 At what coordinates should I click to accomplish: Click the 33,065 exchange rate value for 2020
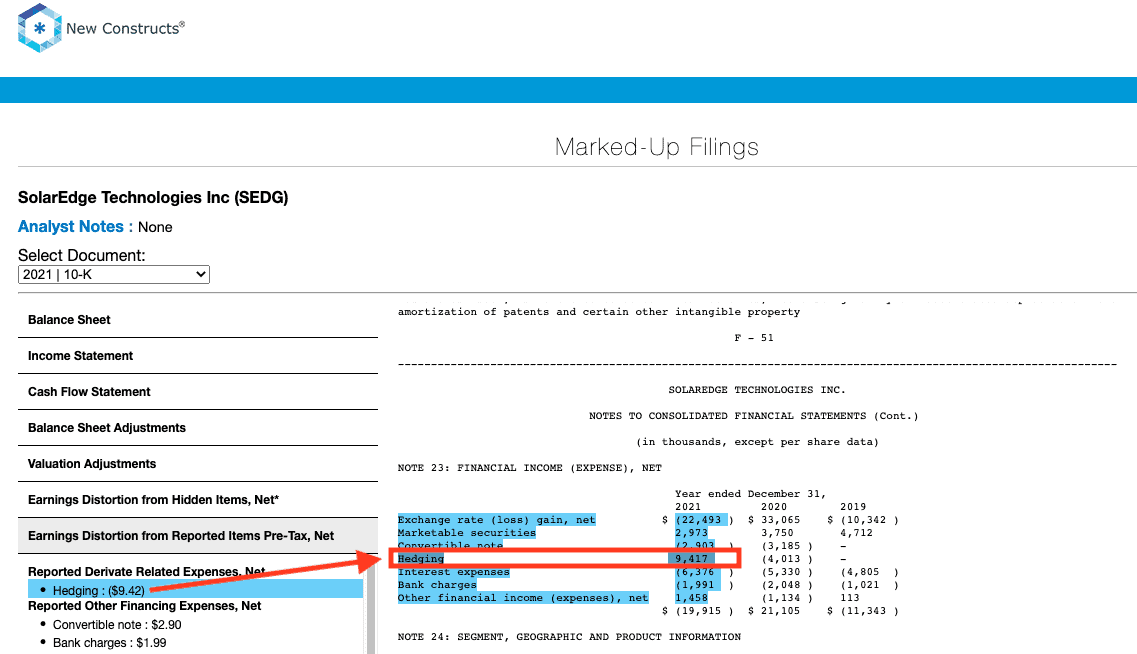781,520
